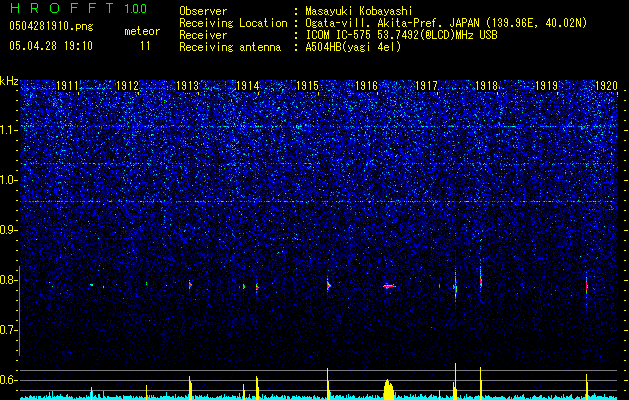Click the 1.1 frequency axis label
The image size is (629, 400).
click(9, 130)
